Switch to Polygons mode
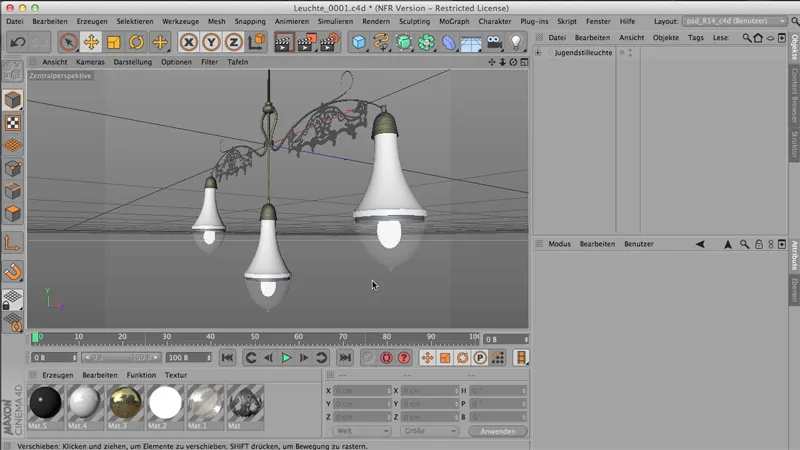This screenshot has width=800, height=450. tap(13, 213)
